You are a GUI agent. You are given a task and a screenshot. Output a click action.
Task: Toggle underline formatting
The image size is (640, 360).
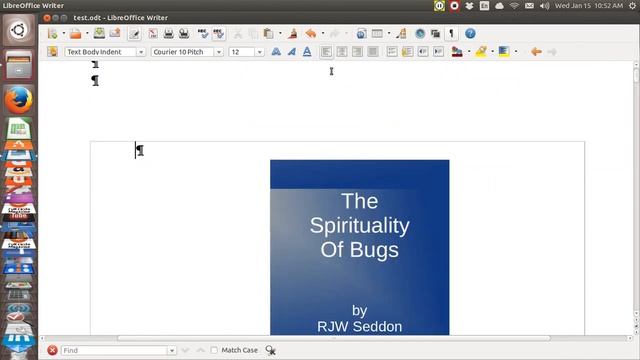(307, 51)
